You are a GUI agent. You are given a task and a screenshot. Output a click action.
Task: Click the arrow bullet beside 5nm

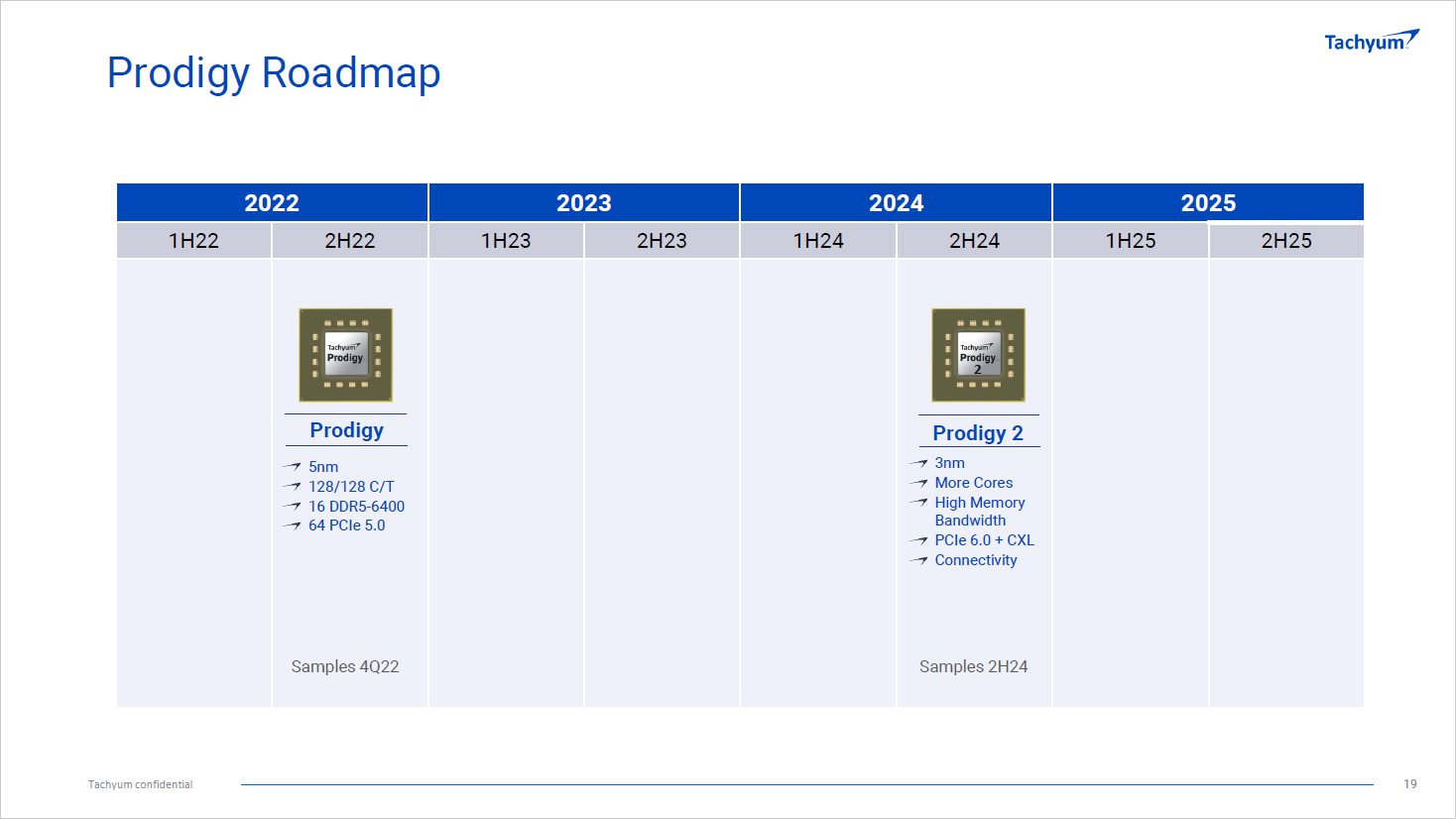[292, 466]
